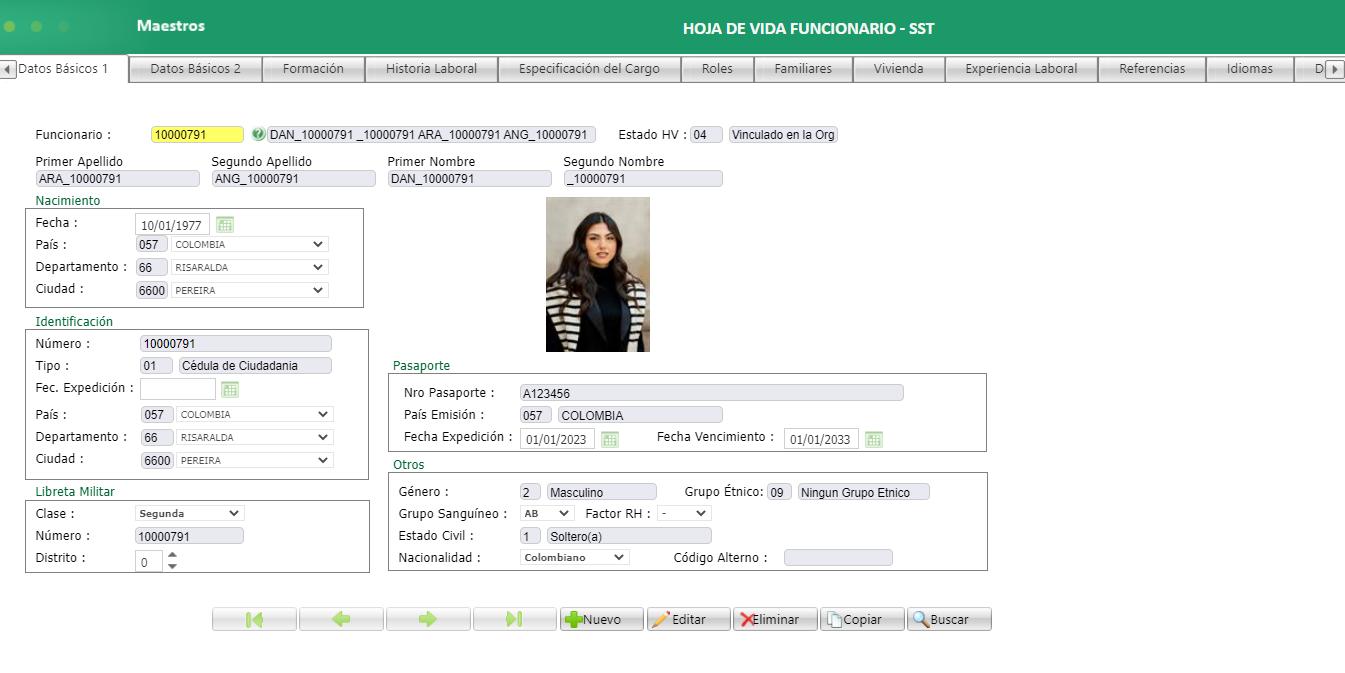Open Vivienda tab
This screenshot has width=1345, height=673.
[x=898, y=69]
